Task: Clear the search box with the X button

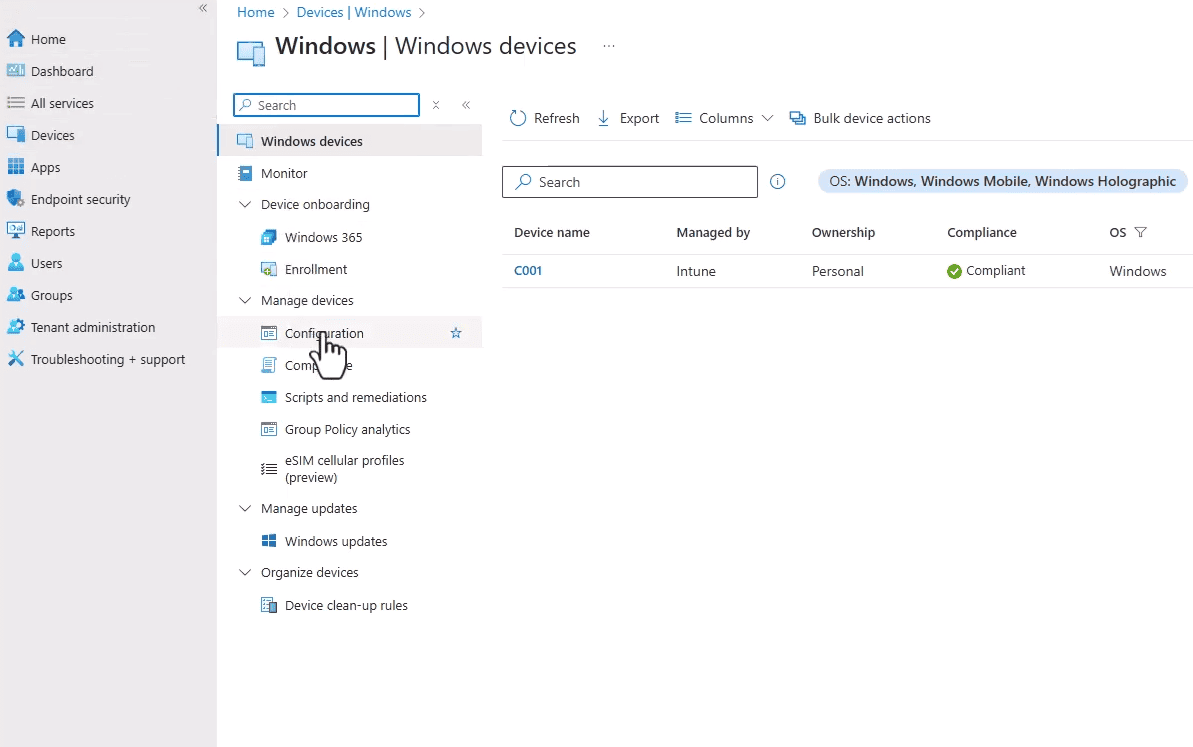Action: [436, 104]
